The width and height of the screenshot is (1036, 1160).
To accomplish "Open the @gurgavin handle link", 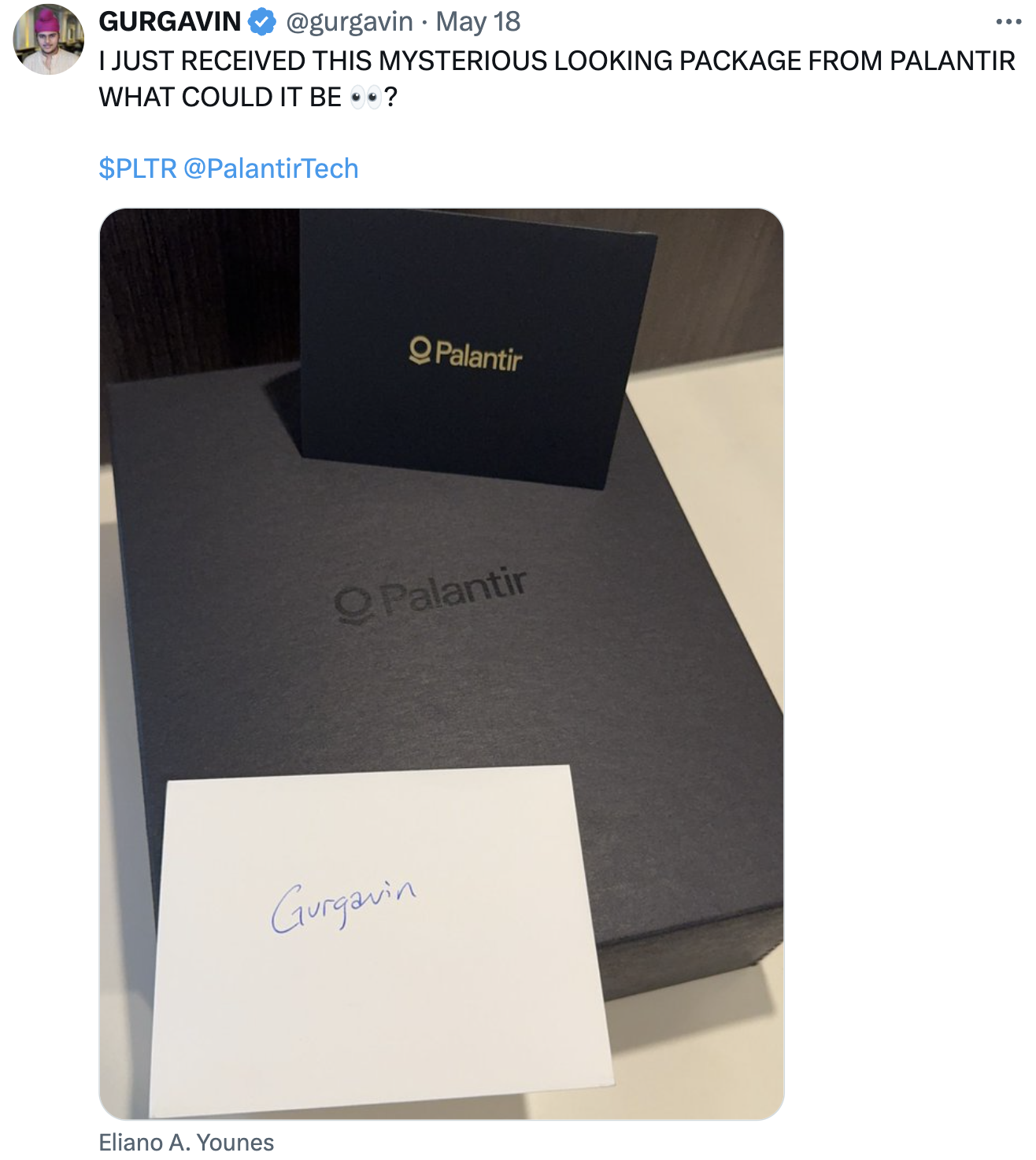I will coord(349,22).
